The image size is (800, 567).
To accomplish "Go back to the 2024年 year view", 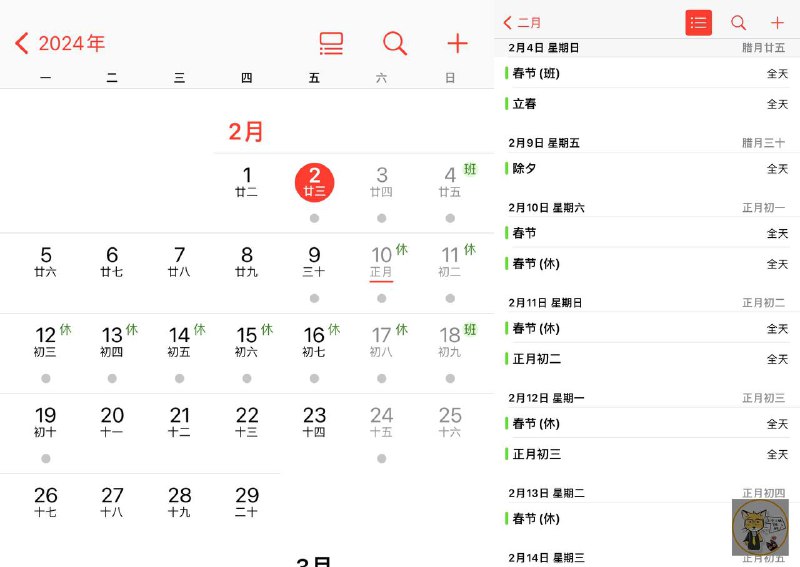I will [x=60, y=43].
